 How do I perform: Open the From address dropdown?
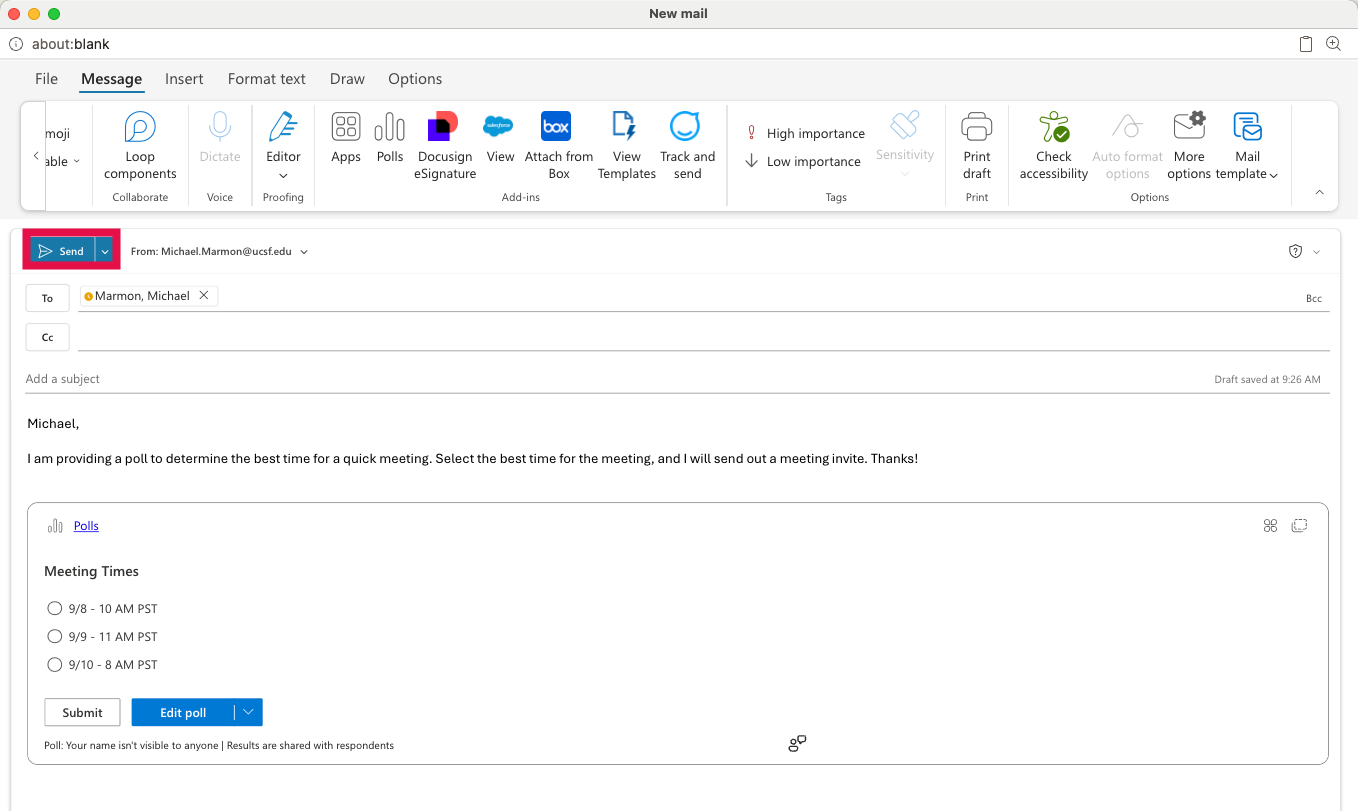click(304, 252)
